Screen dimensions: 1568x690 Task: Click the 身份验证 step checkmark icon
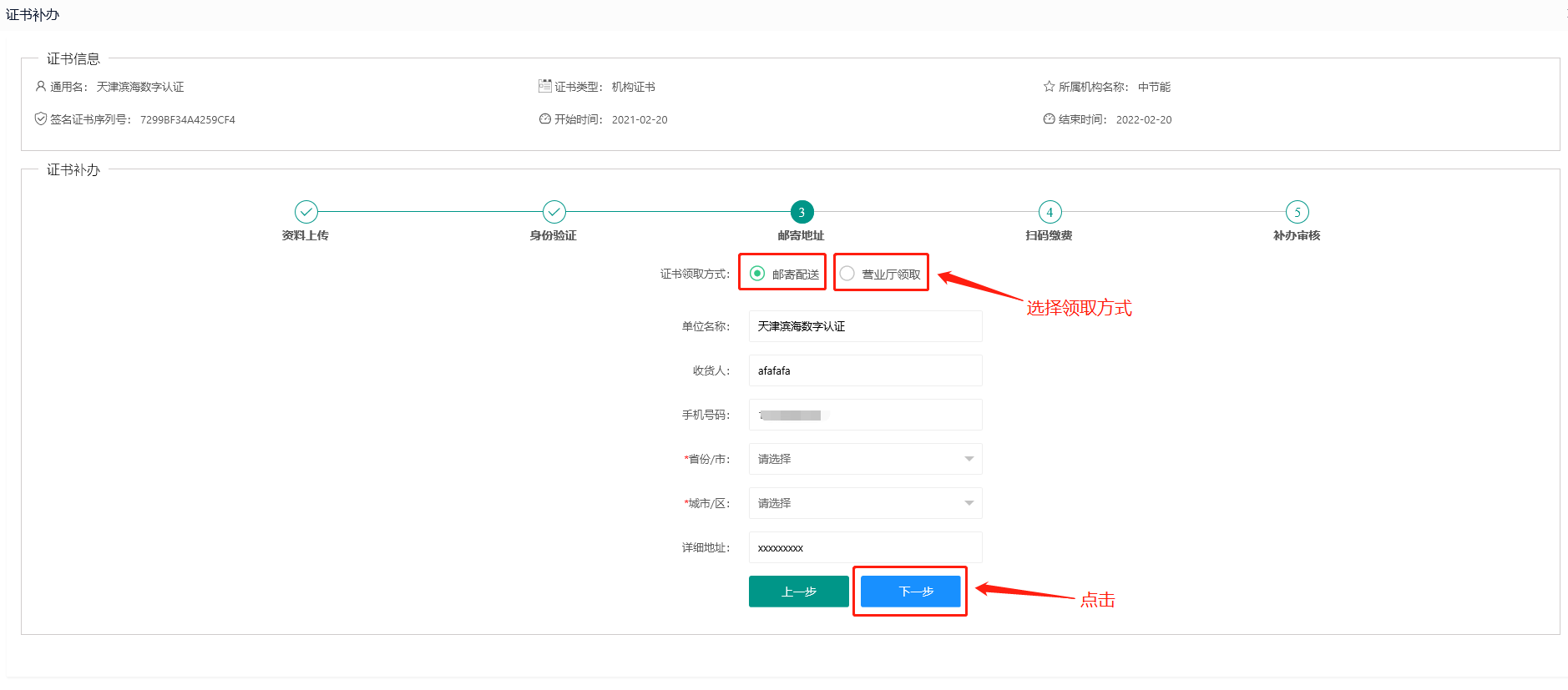point(554,212)
